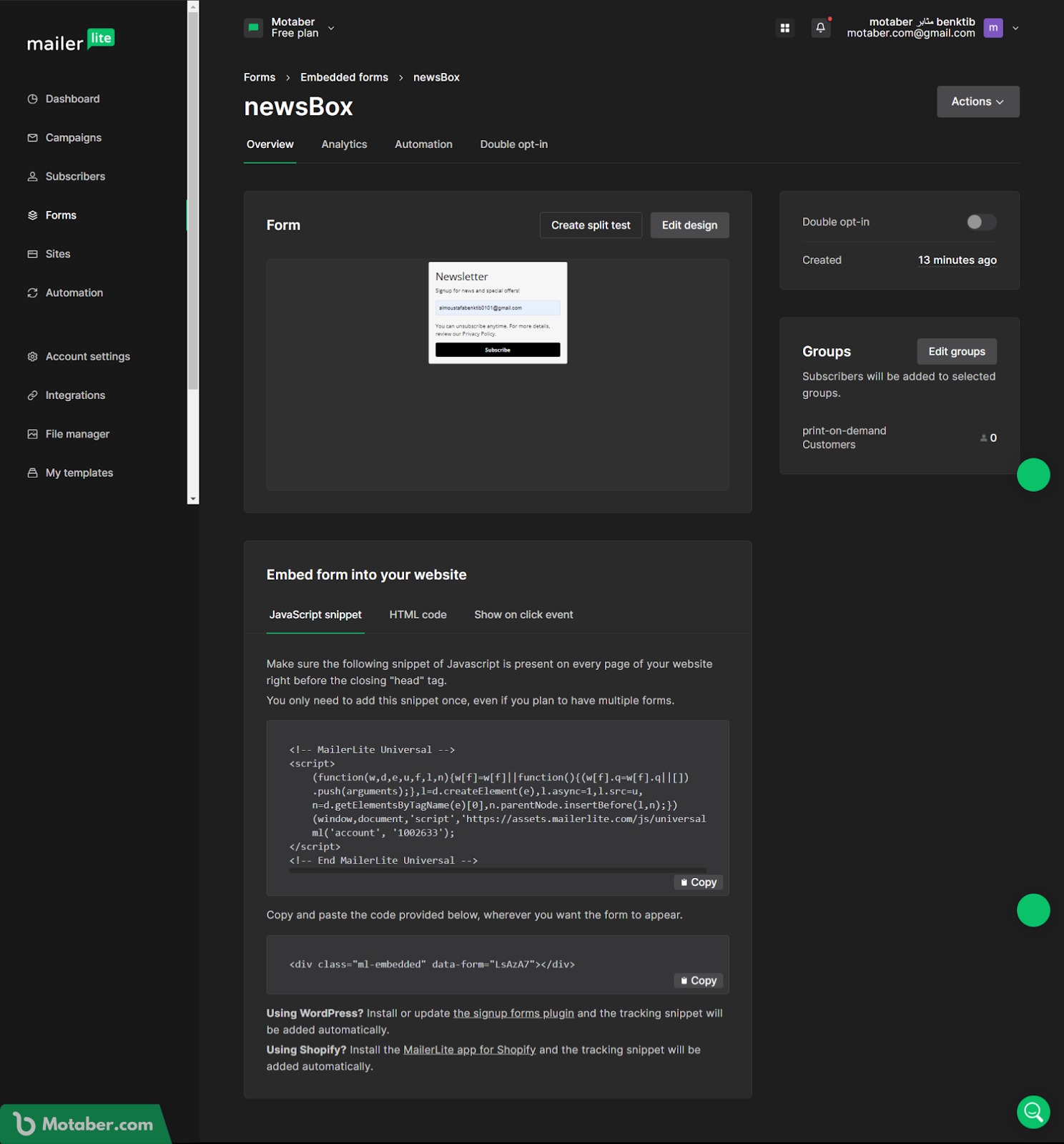Open Dashboard from the sidebar
The image size is (1064, 1144).
pyautogui.click(x=72, y=99)
